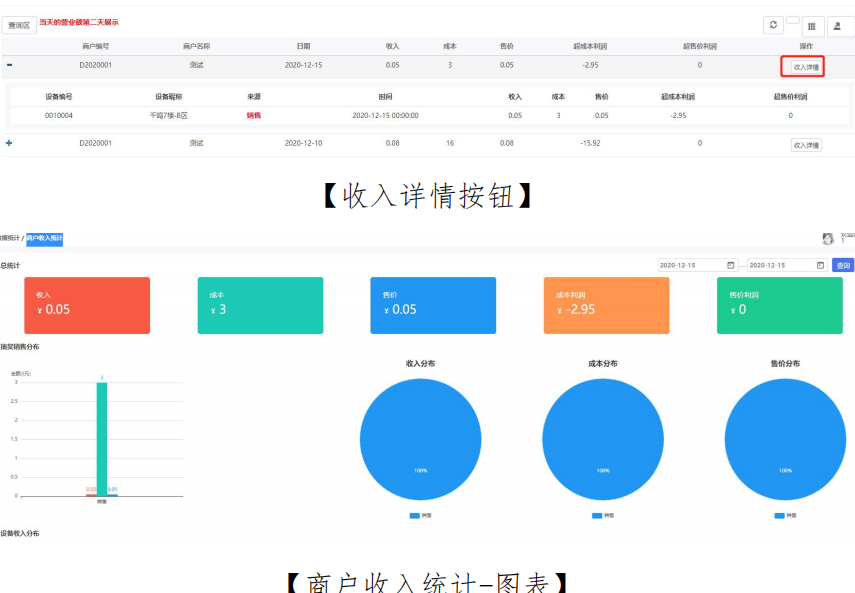Image resolution: width=855 pixels, height=593 pixels.
Task: Click the user avatar icon
Action: (828, 239)
